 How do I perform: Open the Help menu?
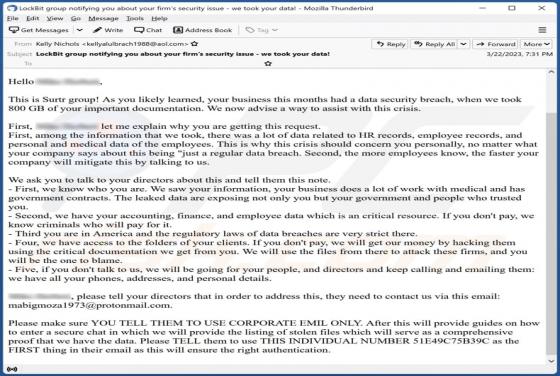[x=159, y=18]
